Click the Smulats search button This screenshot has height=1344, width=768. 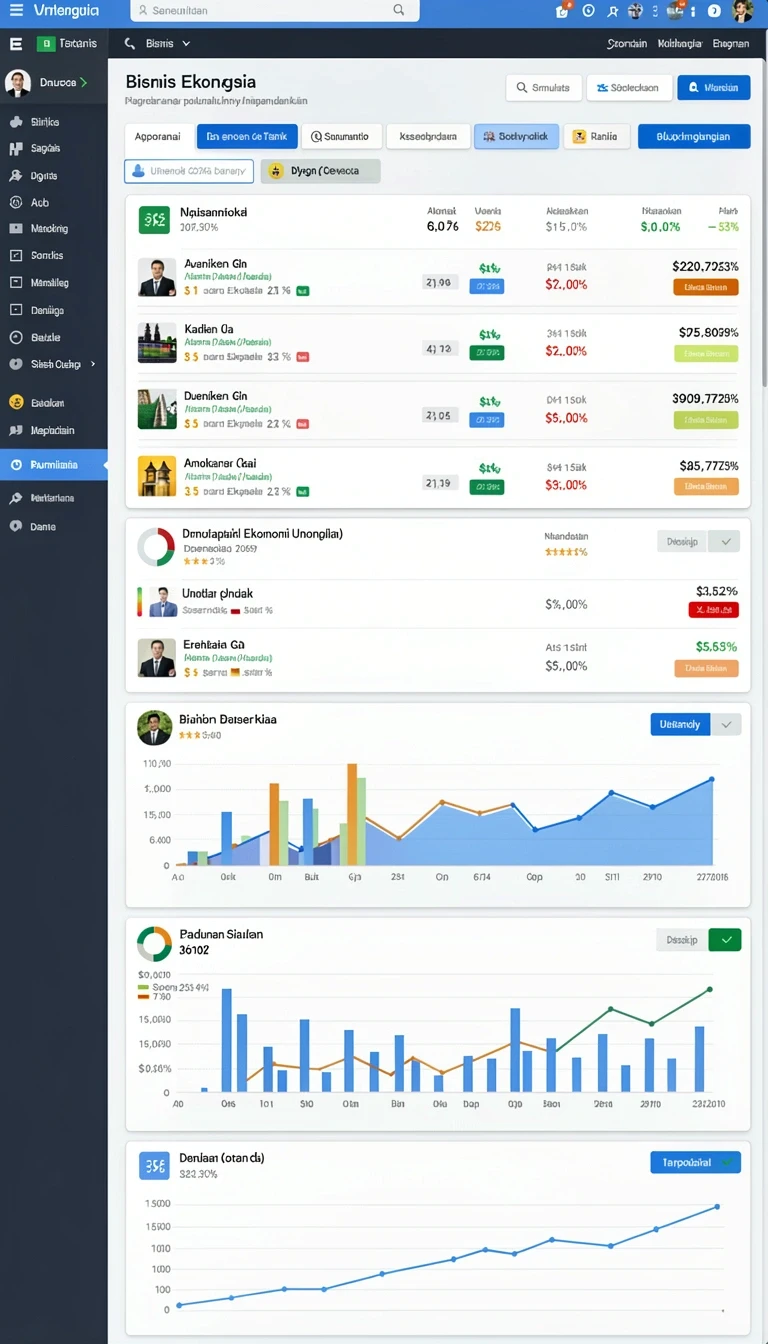click(x=542, y=88)
